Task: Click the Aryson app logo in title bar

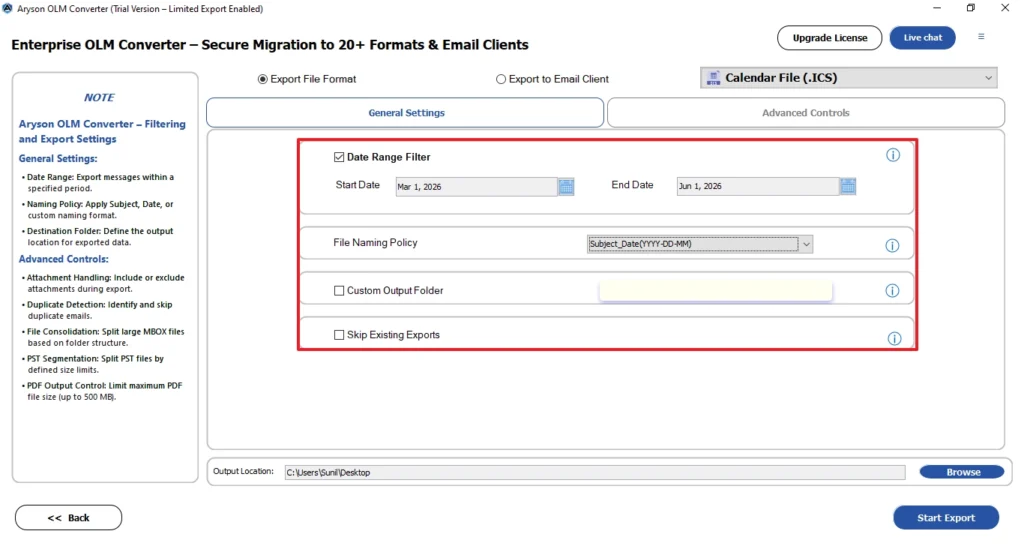Action: [7, 8]
